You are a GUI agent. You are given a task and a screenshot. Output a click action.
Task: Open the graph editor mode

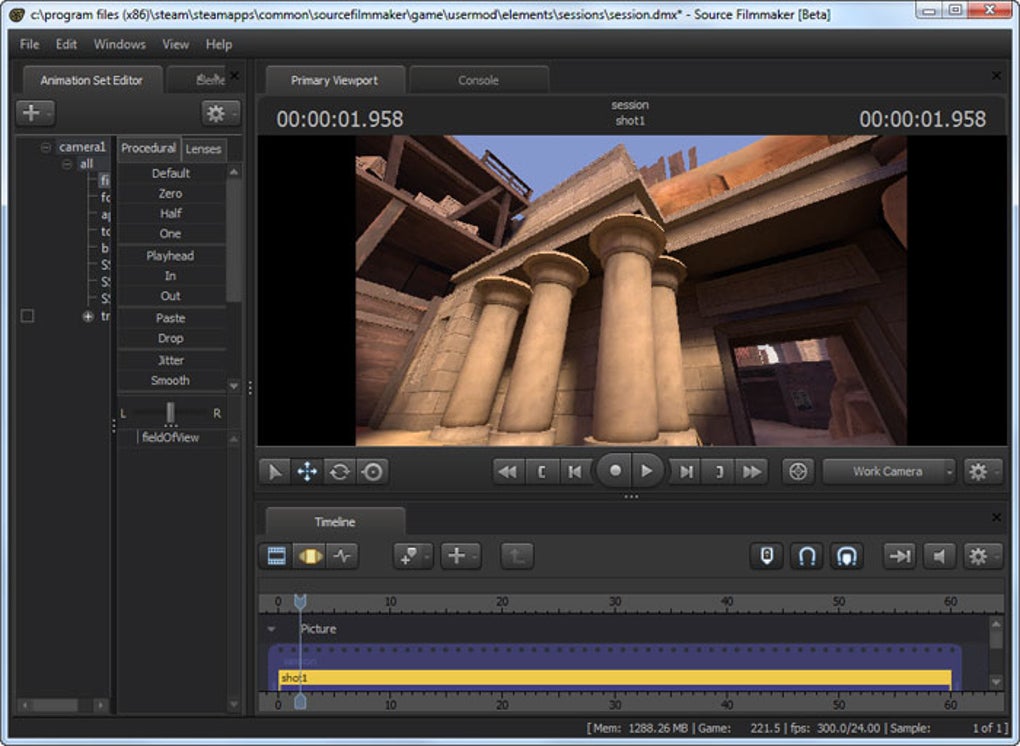[x=342, y=556]
